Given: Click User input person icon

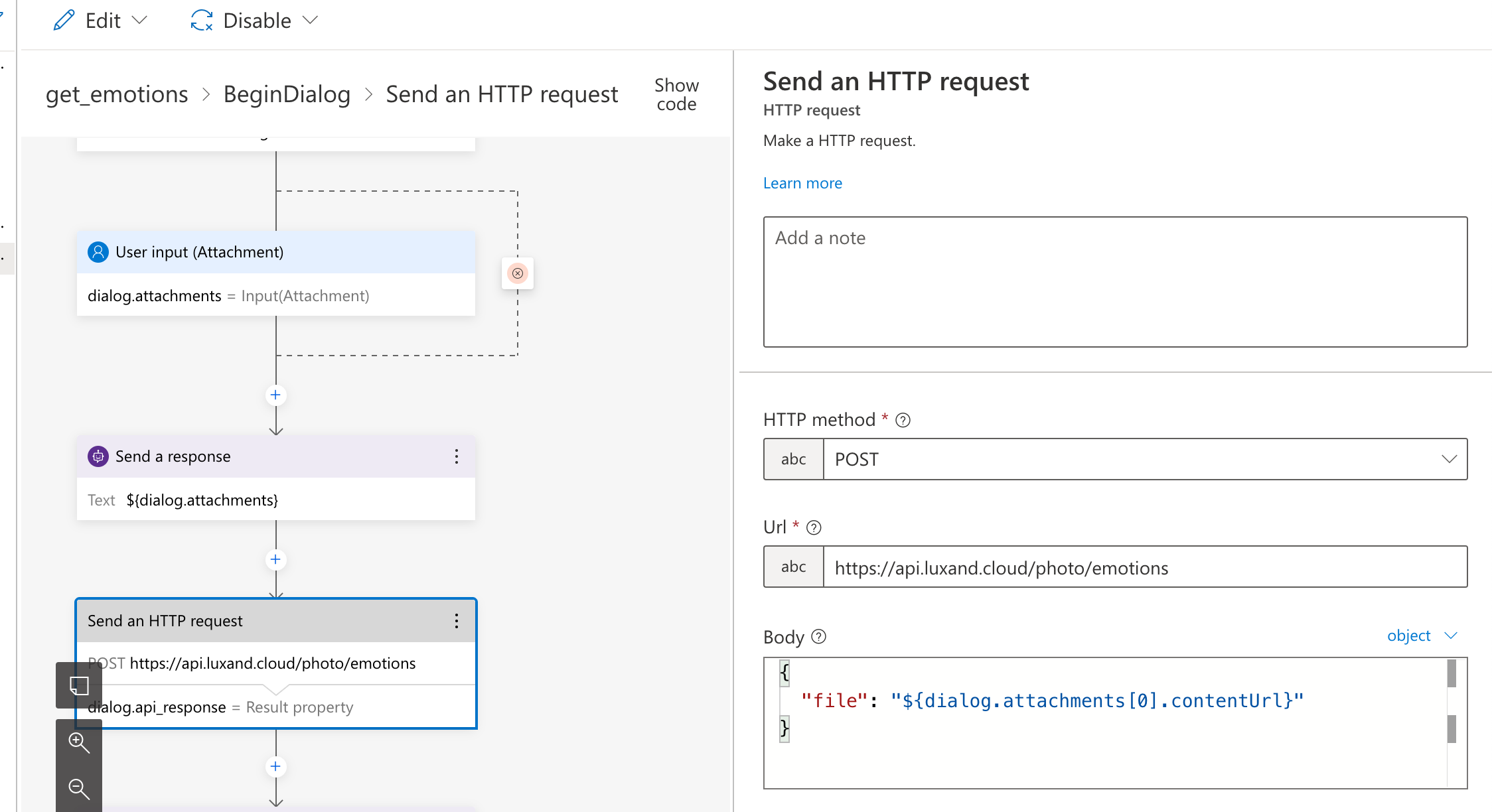Looking at the screenshot, I should (98, 252).
